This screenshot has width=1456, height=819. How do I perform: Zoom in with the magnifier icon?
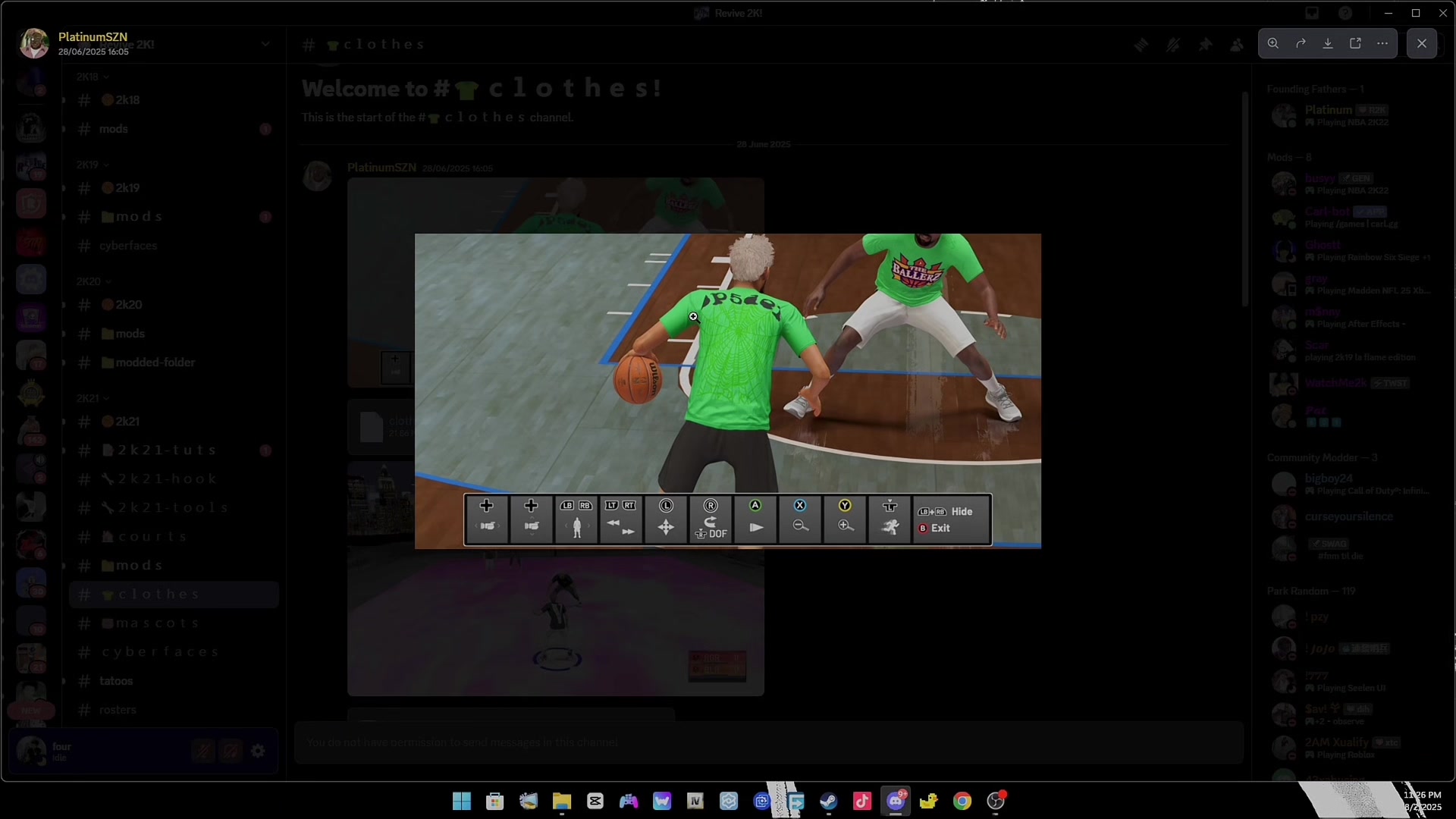click(1273, 44)
